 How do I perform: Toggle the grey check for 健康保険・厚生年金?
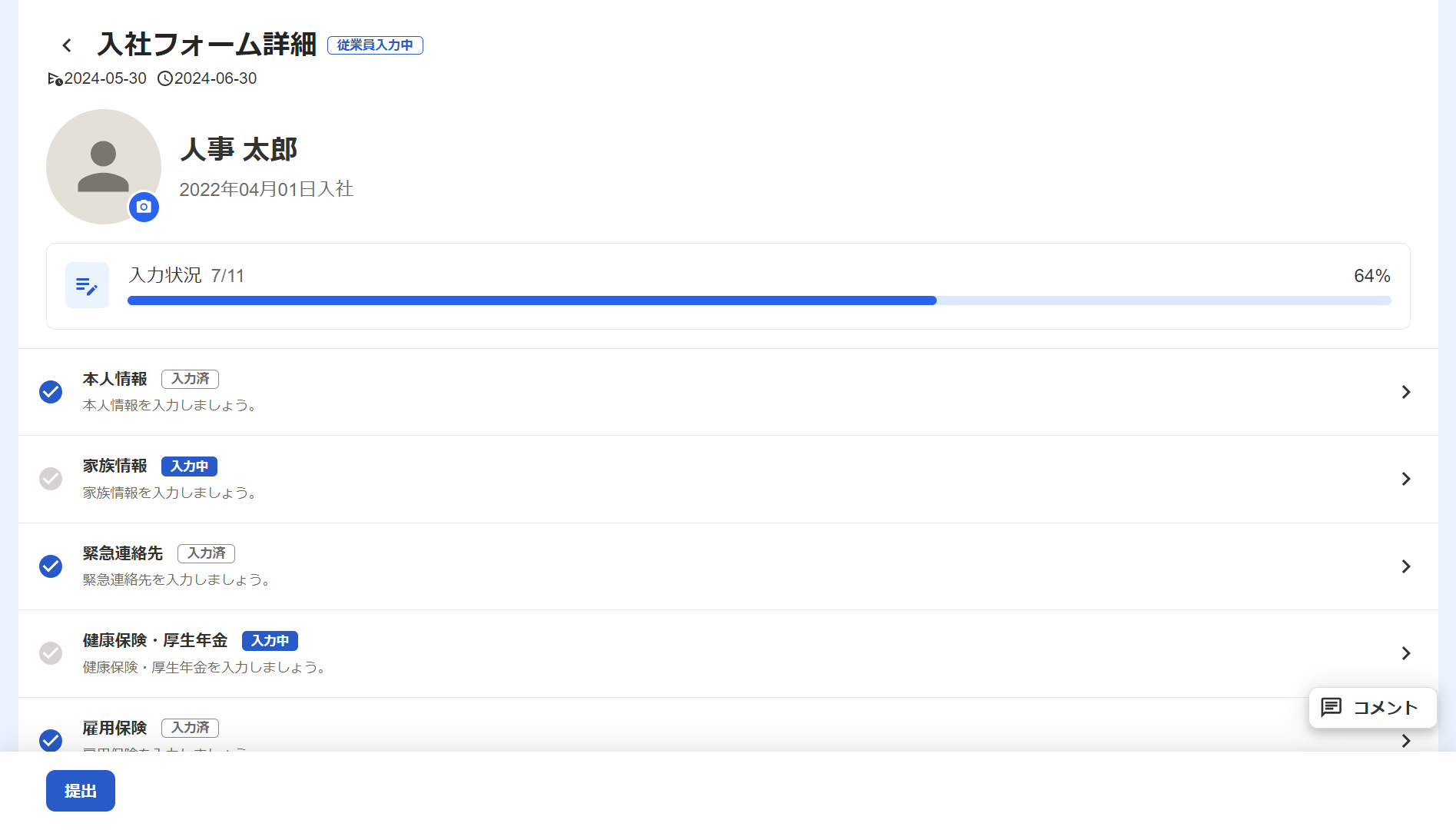click(x=51, y=653)
